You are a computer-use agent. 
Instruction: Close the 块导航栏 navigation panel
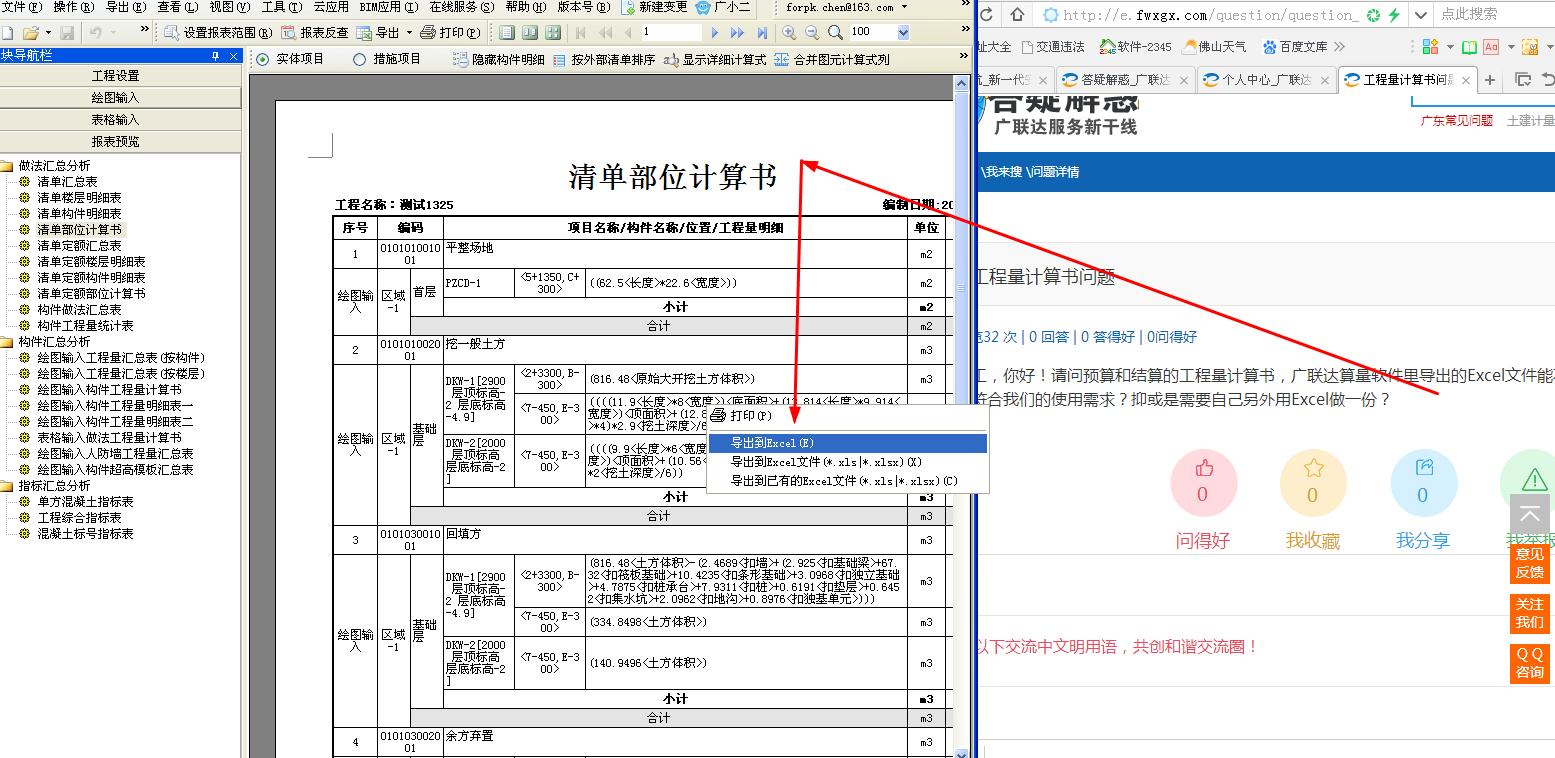point(234,56)
